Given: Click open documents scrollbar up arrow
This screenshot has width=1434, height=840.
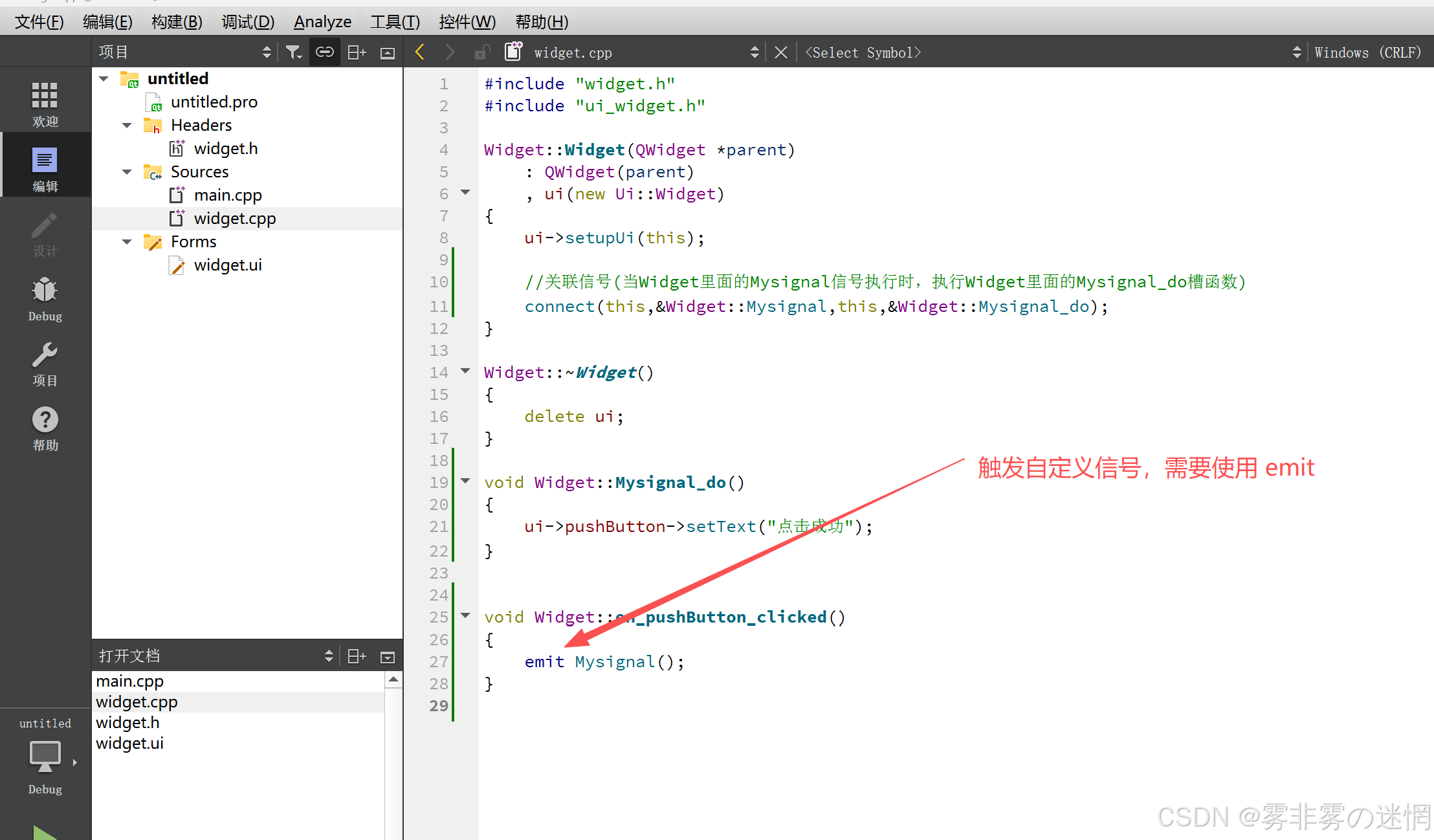Looking at the screenshot, I should 393,679.
